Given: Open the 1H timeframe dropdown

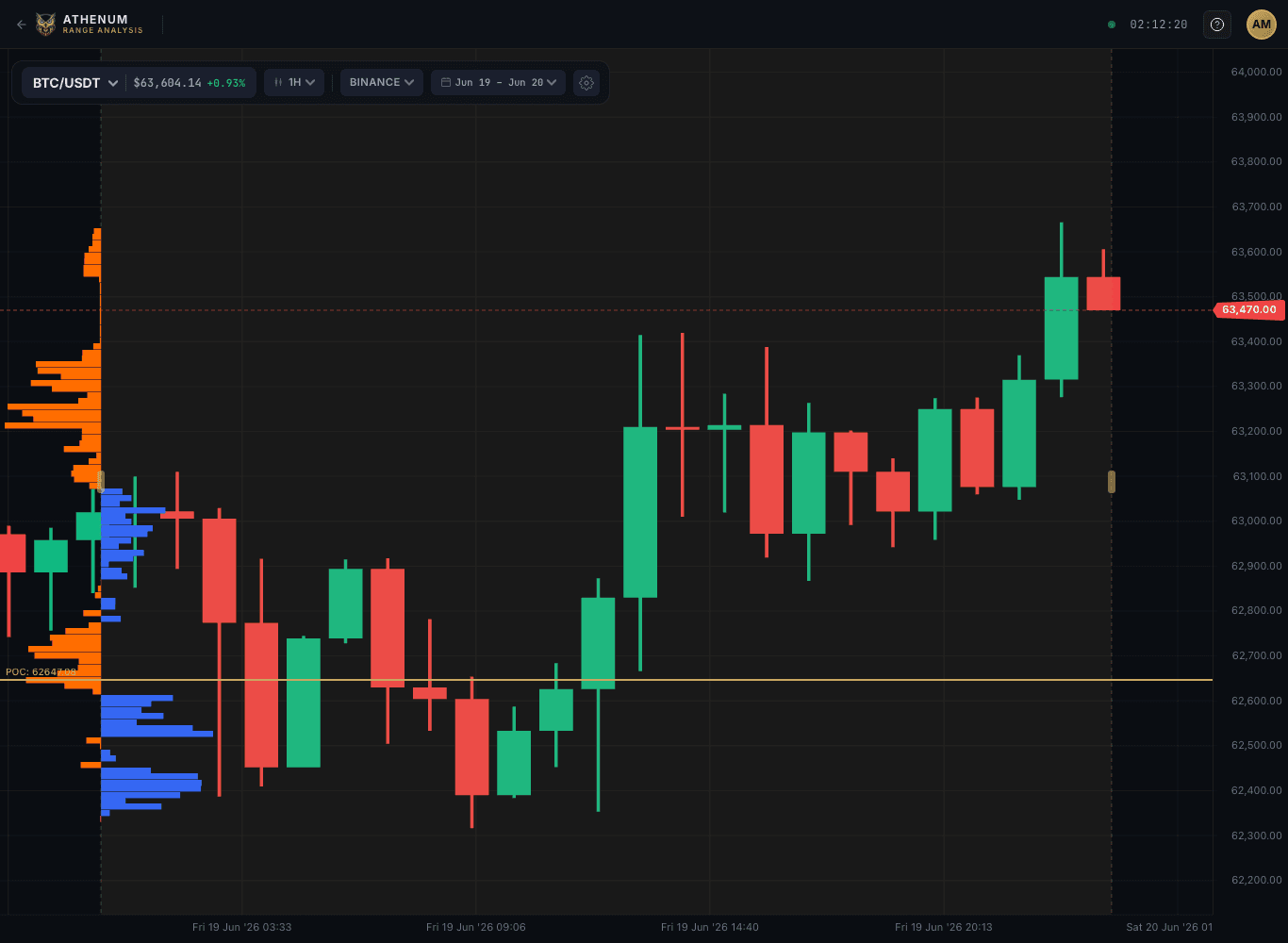Looking at the screenshot, I should (x=294, y=83).
